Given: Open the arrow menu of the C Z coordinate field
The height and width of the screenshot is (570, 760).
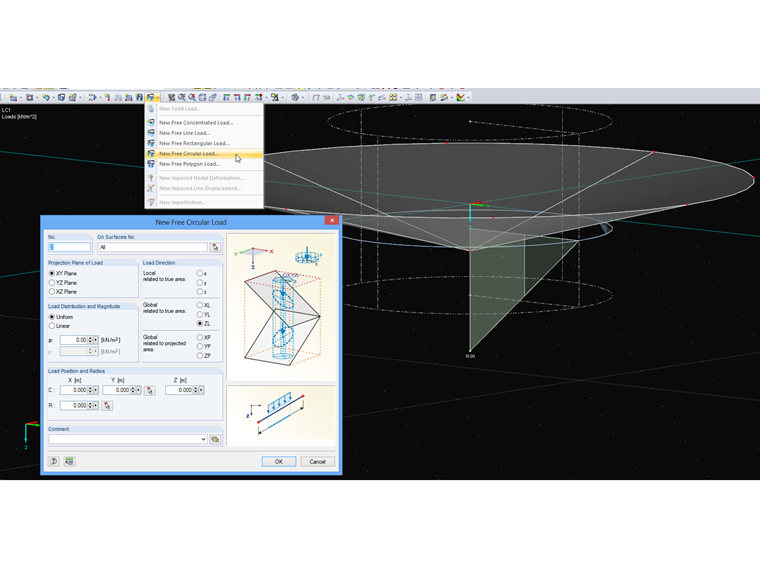Looking at the screenshot, I should tap(201, 390).
